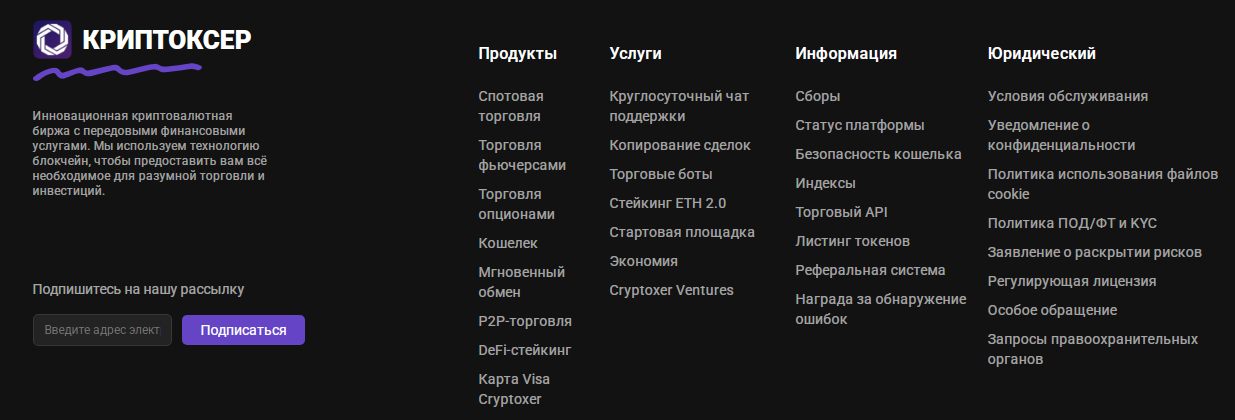Click the email address input field
The width and height of the screenshot is (1235, 420).
102,330
